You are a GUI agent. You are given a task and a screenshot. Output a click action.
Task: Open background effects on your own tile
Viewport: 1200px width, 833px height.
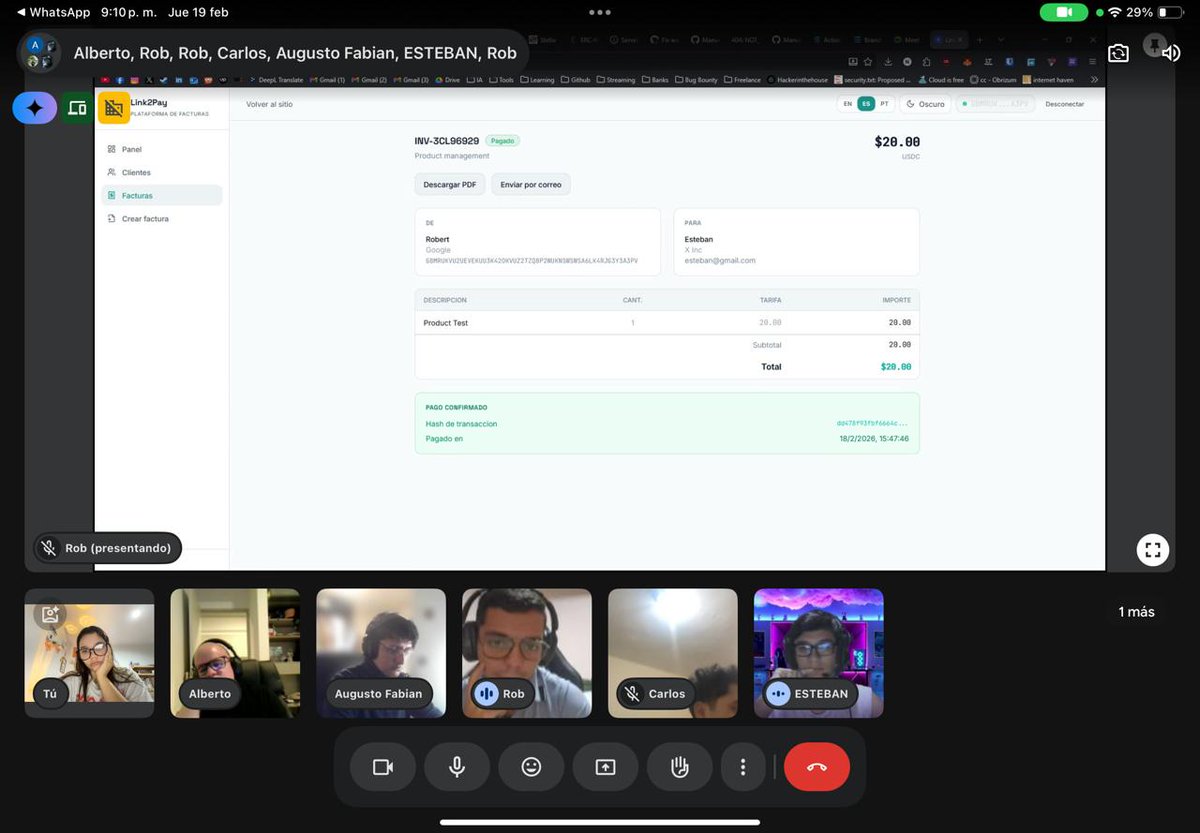(51, 615)
